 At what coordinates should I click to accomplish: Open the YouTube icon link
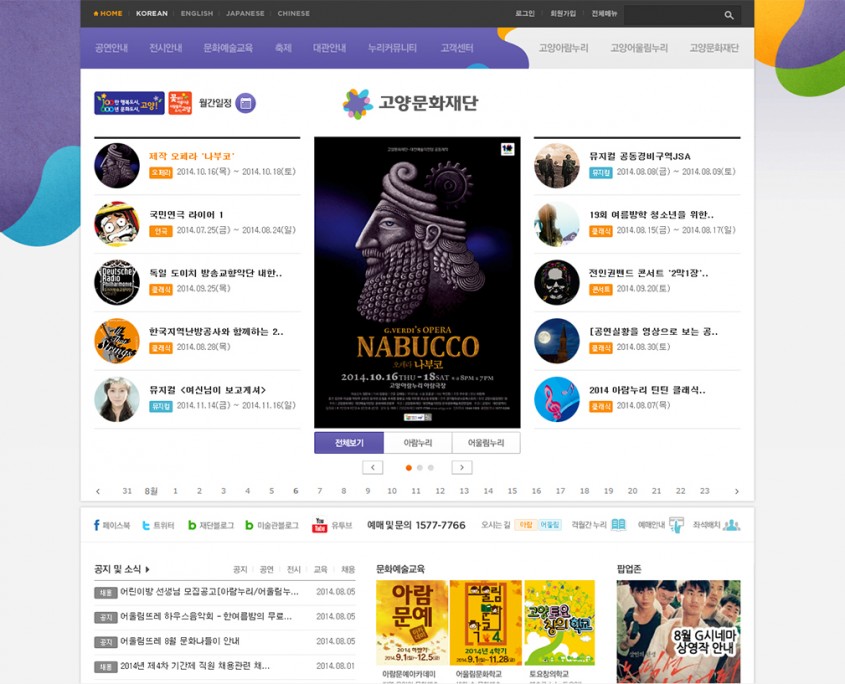coord(320,525)
